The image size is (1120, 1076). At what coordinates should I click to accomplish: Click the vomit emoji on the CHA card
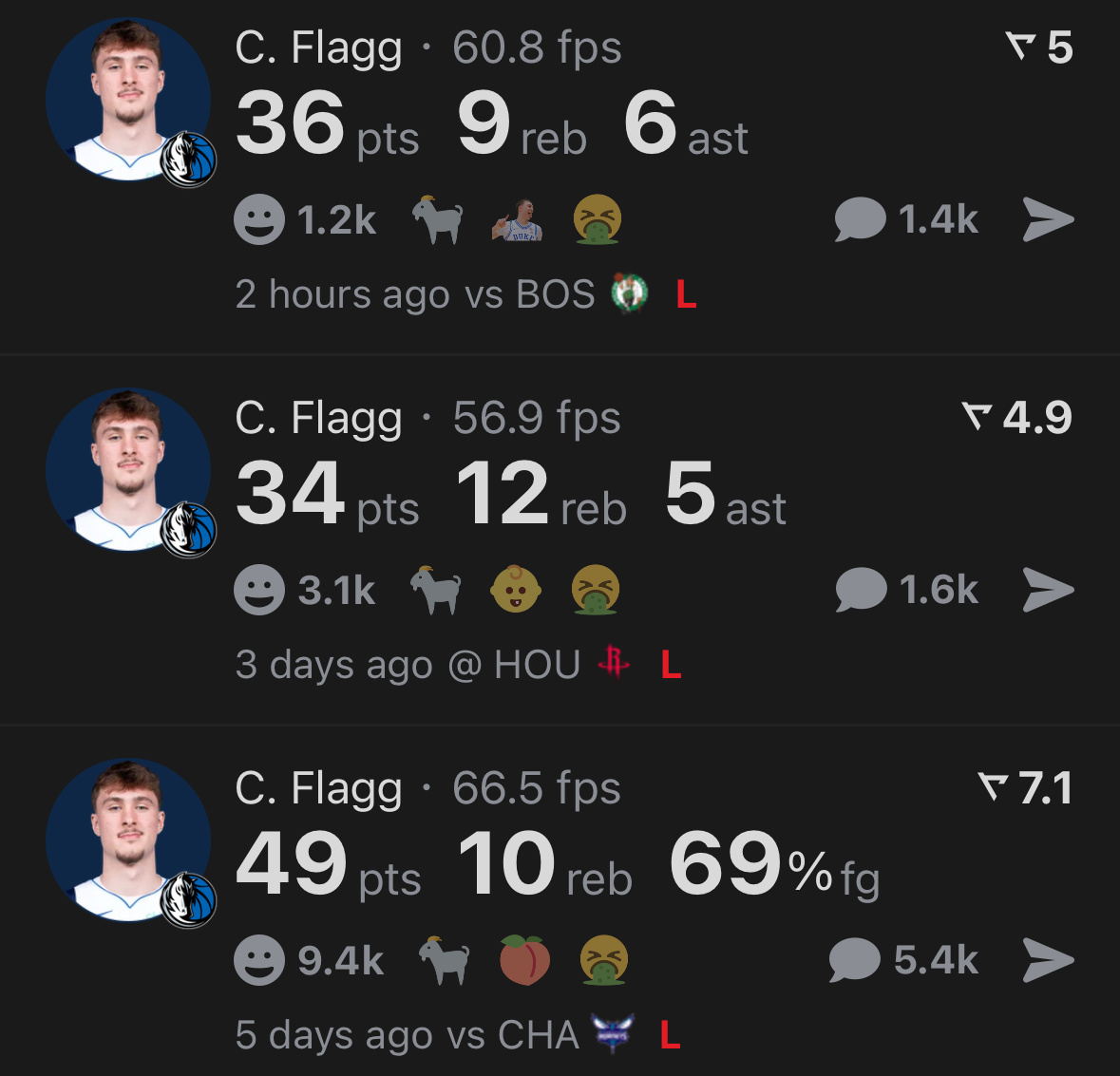pos(606,958)
